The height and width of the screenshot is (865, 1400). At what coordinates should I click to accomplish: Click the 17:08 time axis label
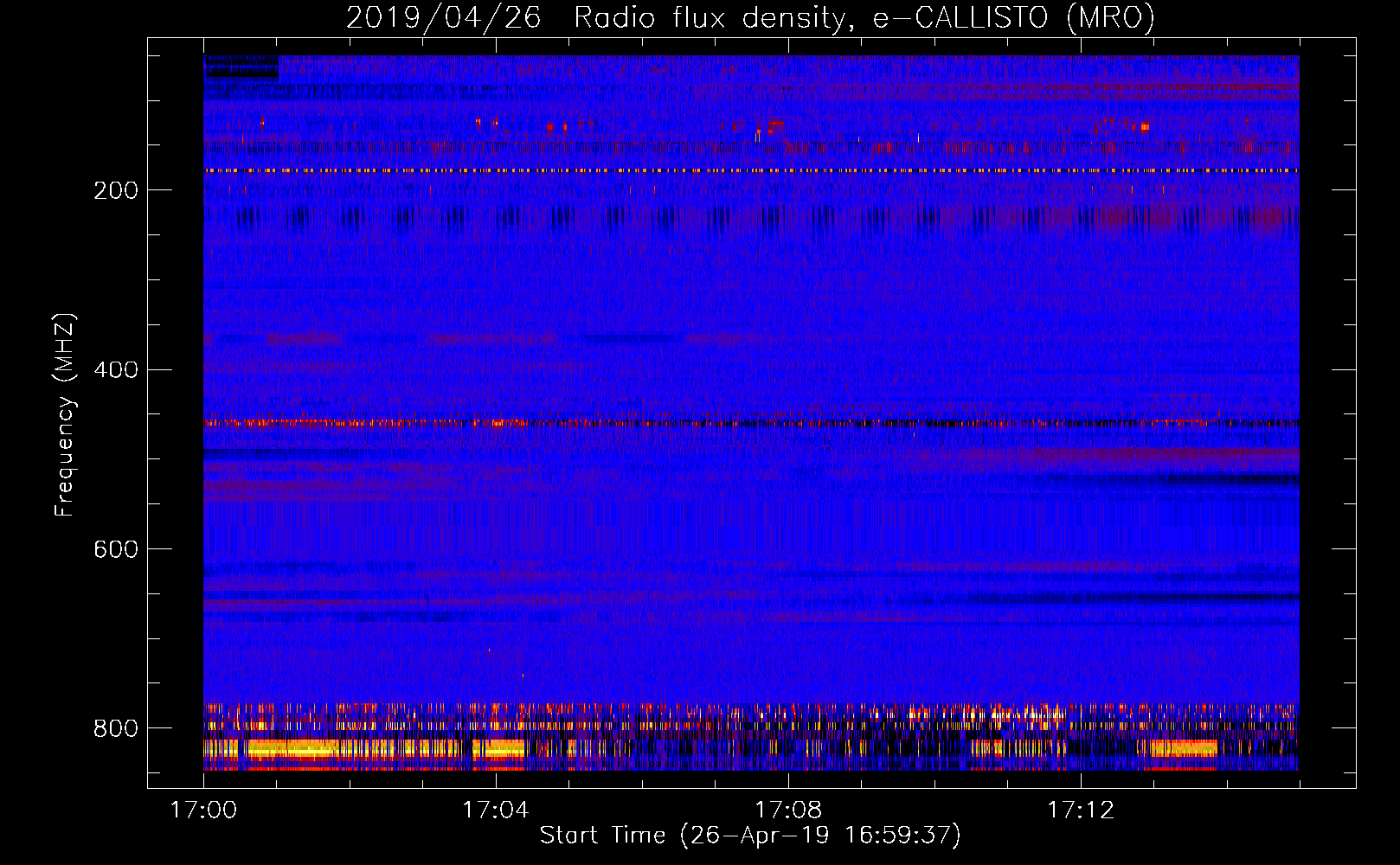point(788,811)
